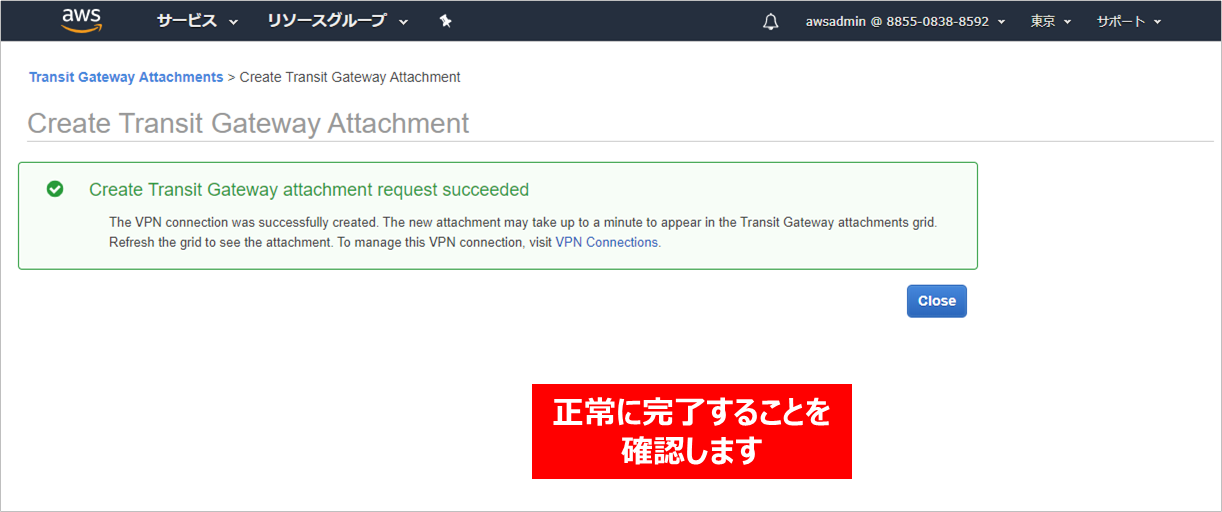Go to Transit Gateway Attachments breadcrumb
The image size is (1222, 512).
[x=126, y=77]
